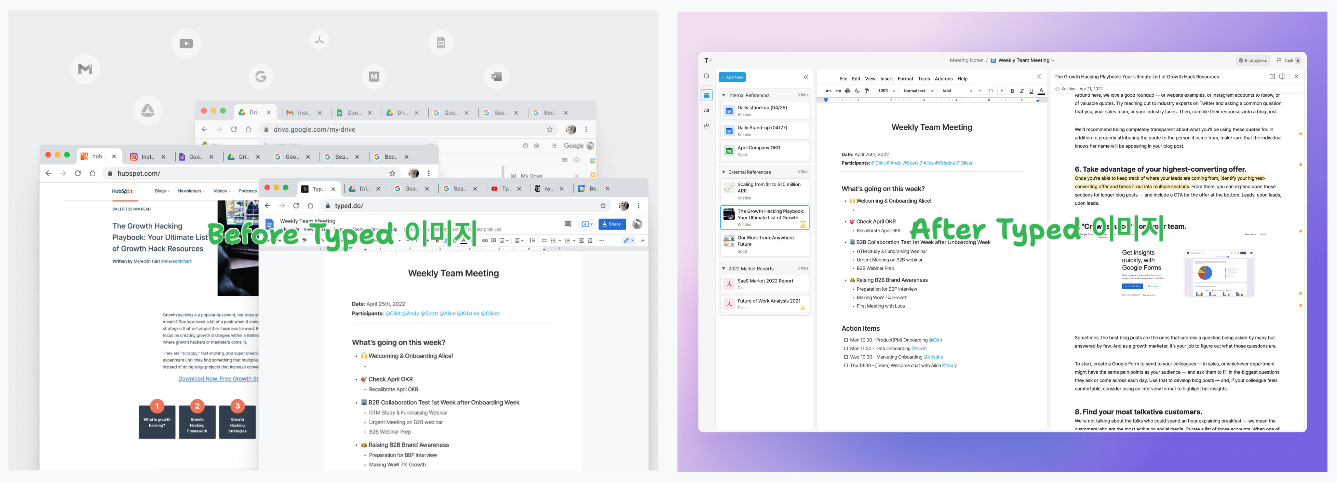Click the paint format icon in Typed toolbar
Viewport: 1337px width, 482px height.
click(867, 90)
